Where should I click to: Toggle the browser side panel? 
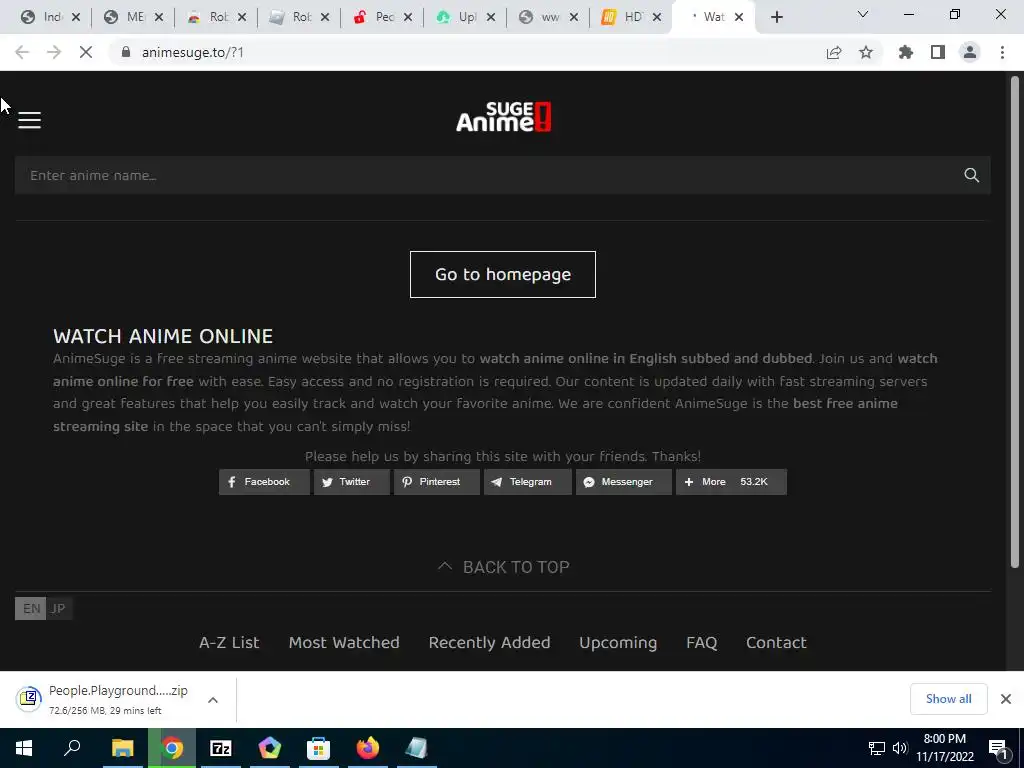(x=938, y=52)
